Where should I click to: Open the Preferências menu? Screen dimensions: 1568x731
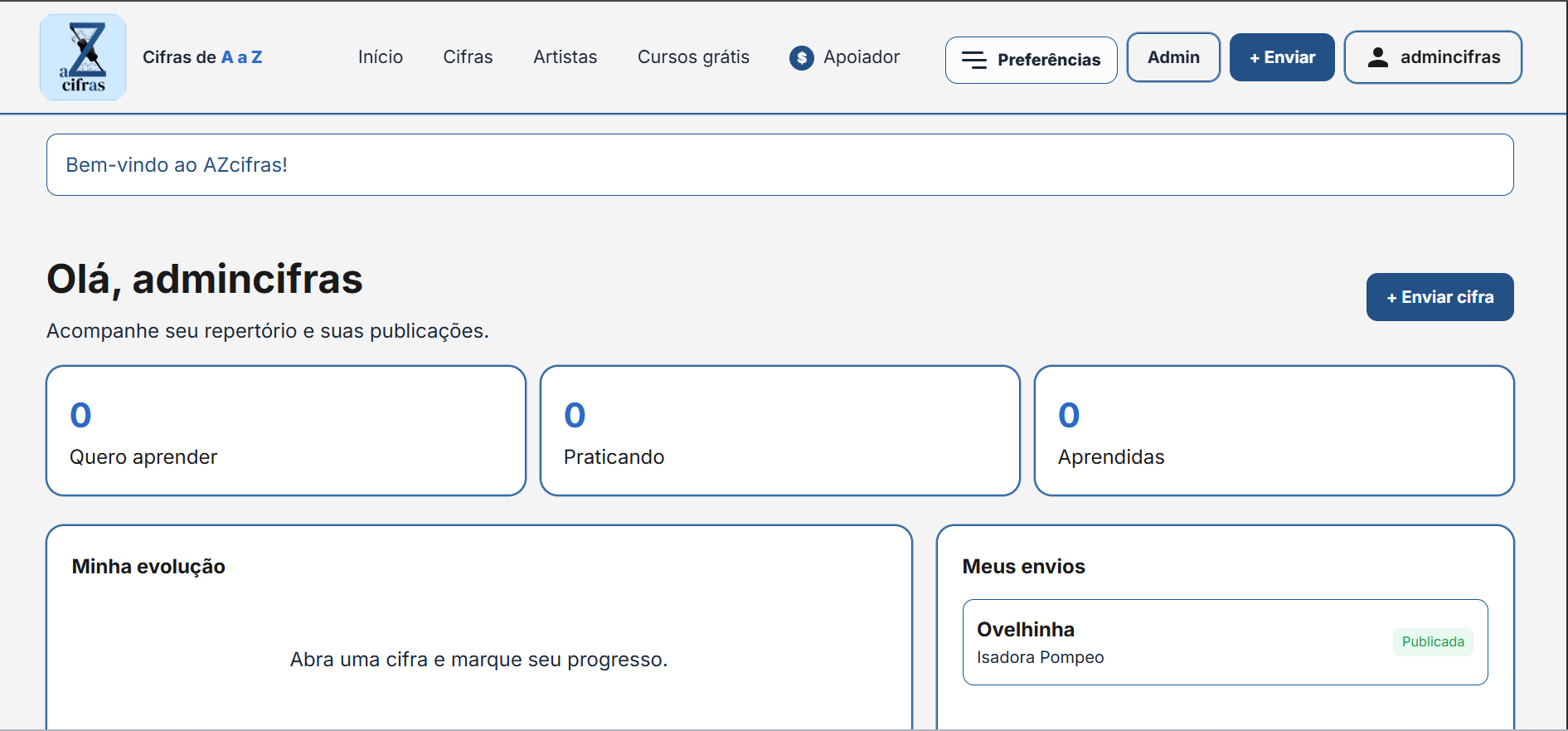click(1031, 60)
